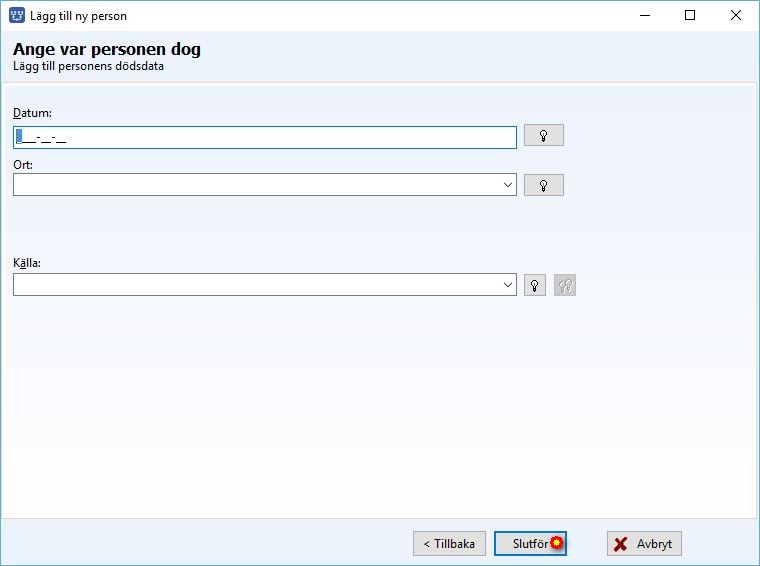The width and height of the screenshot is (760, 566).
Task: Click the heading Ange var personen dog
Action: tap(107, 49)
